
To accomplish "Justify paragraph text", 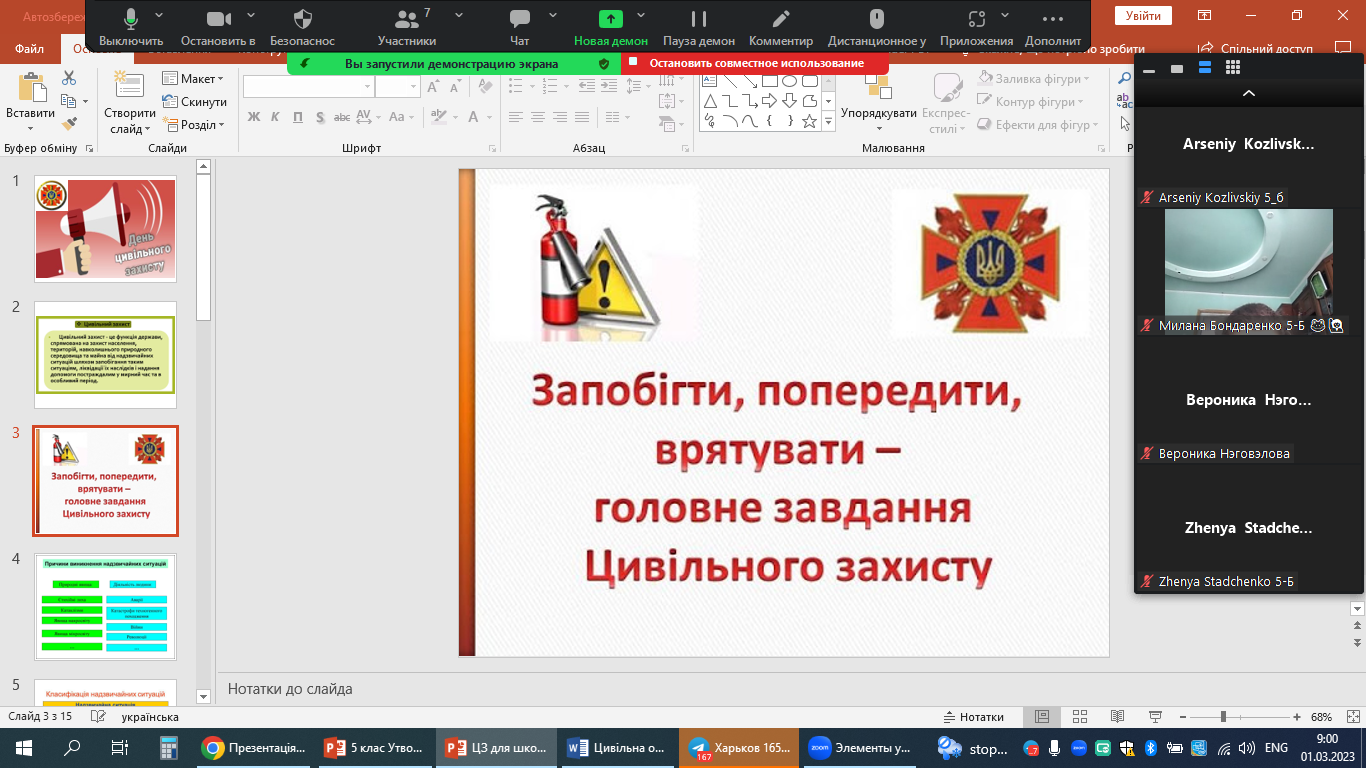I will [x=584, y=117].
